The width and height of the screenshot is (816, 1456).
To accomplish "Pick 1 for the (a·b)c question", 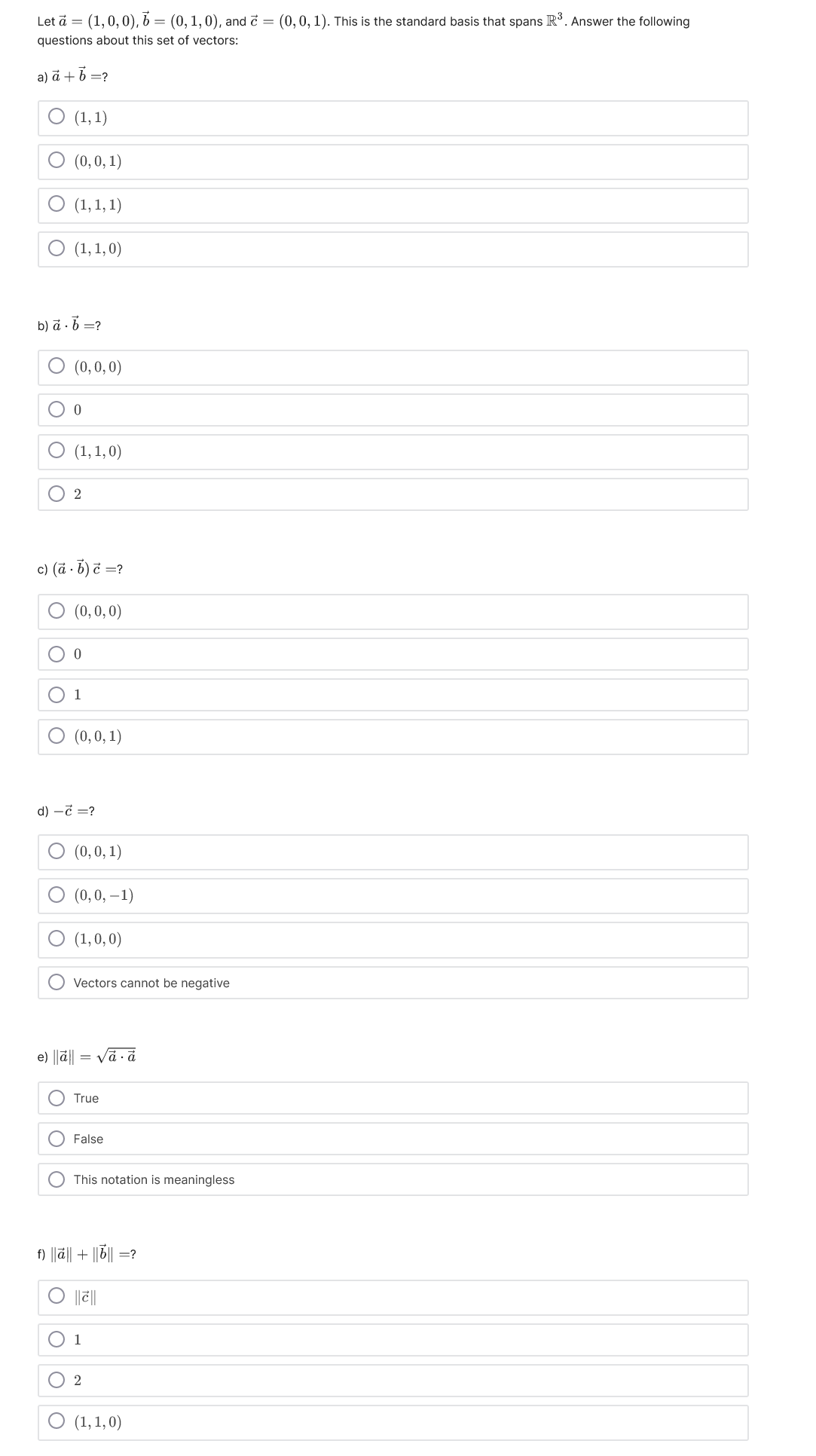I will click(57, 694).
